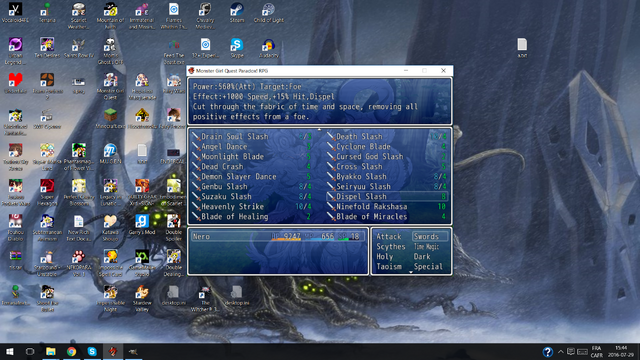The height and width of the screenshot is (360, 640).
Task: Select the Angel Dance skill
Action: [252, 147]
